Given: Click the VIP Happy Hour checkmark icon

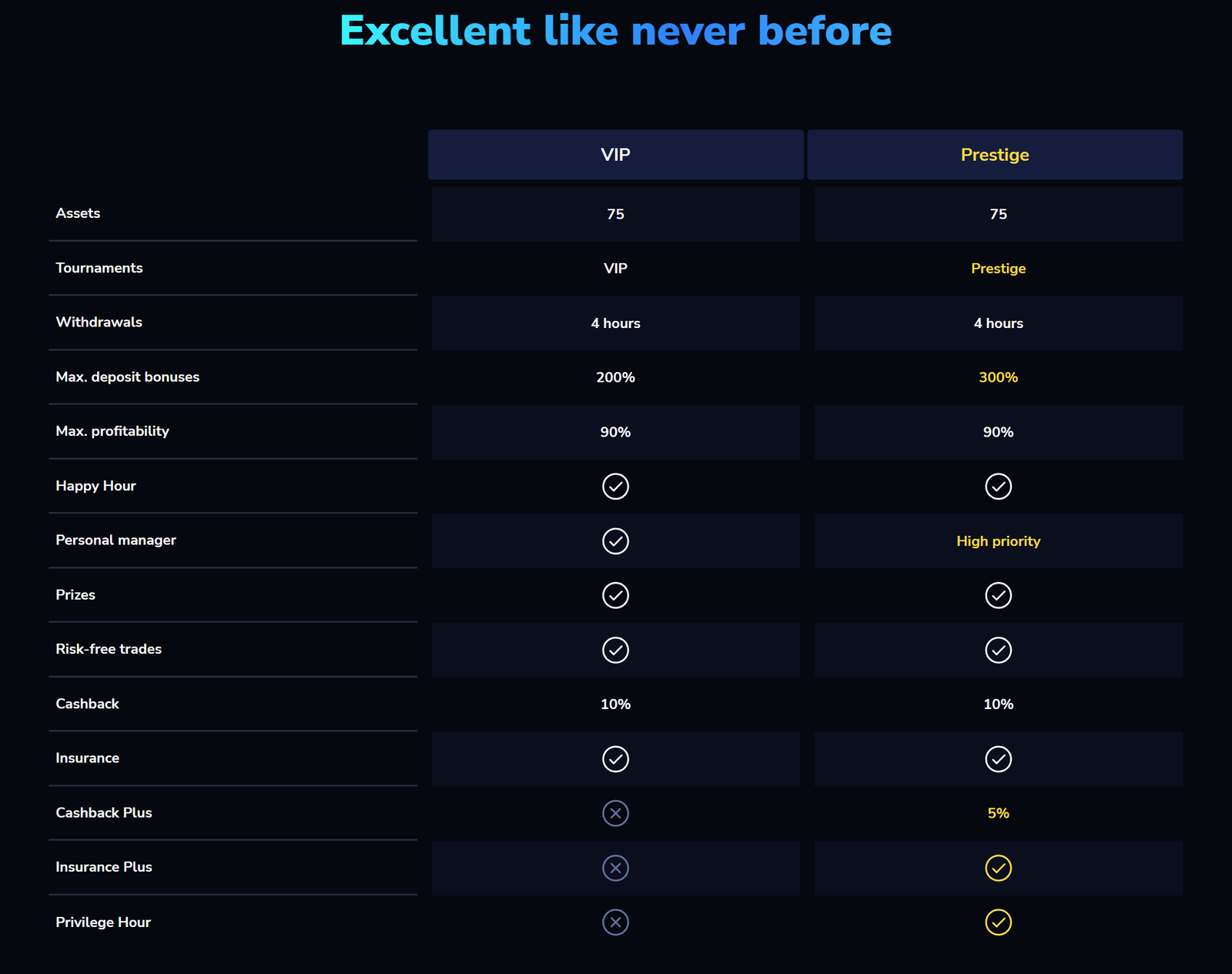Looking at the screenshot, I should pos(615,487).
